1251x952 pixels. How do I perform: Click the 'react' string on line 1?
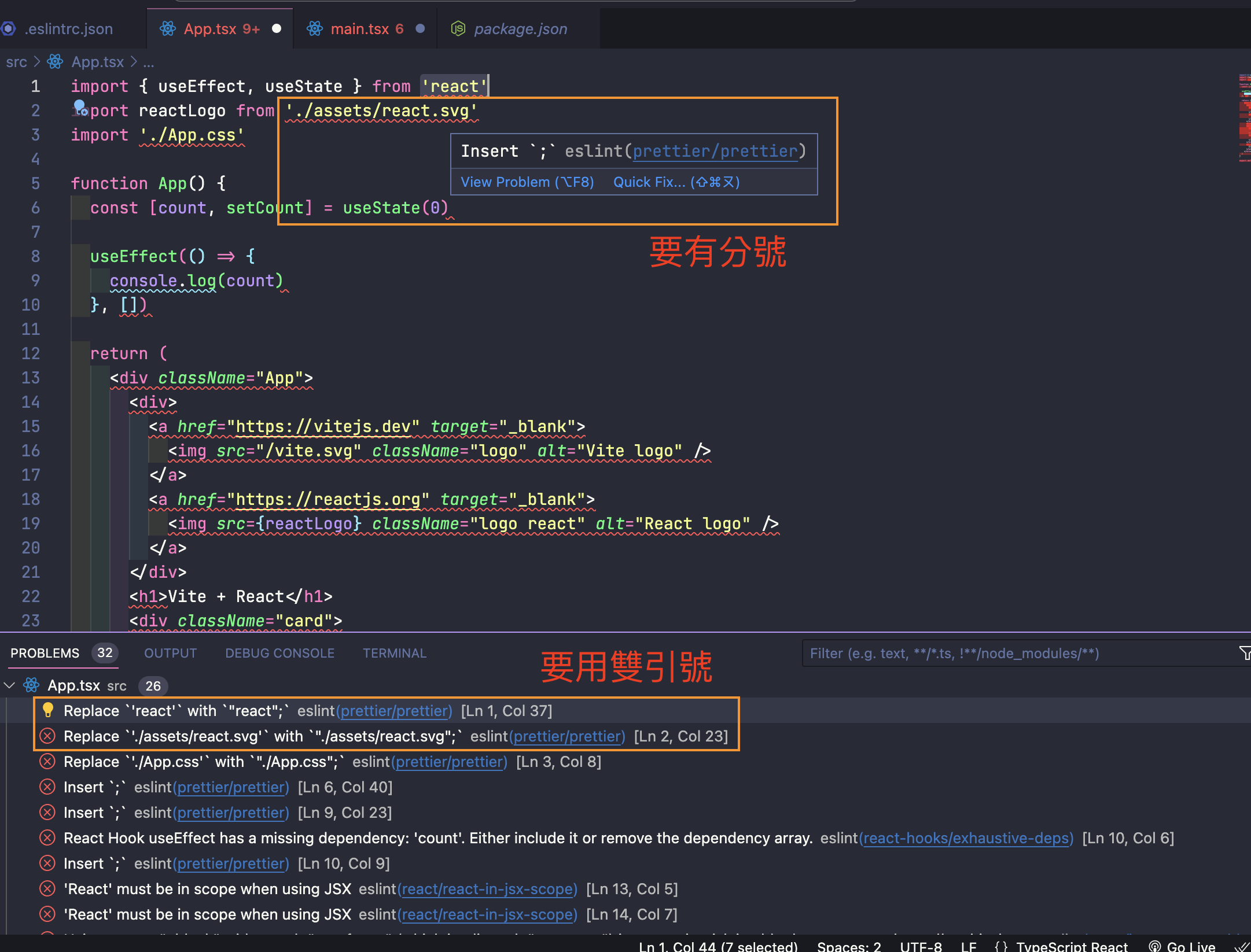click(454, 86)
